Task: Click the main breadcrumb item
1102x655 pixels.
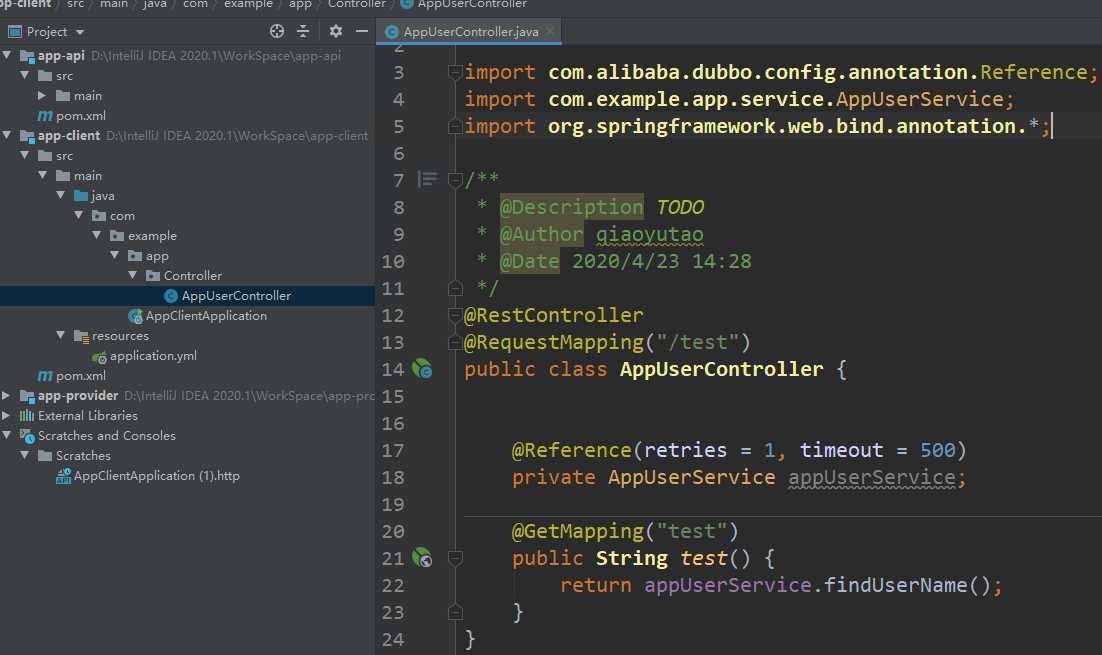Action: (x=114, y=4)
